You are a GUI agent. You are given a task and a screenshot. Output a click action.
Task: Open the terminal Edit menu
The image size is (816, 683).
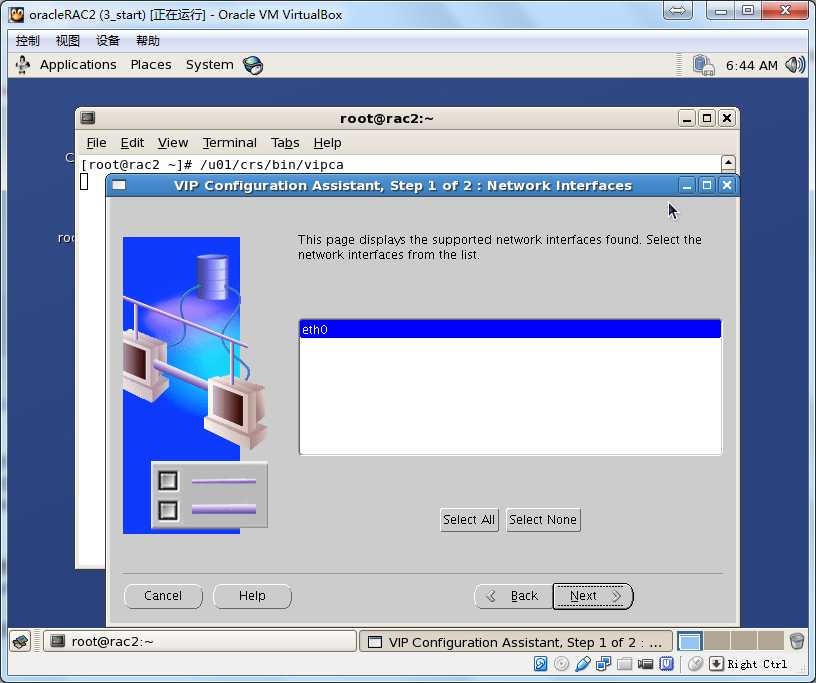[132, 143]
